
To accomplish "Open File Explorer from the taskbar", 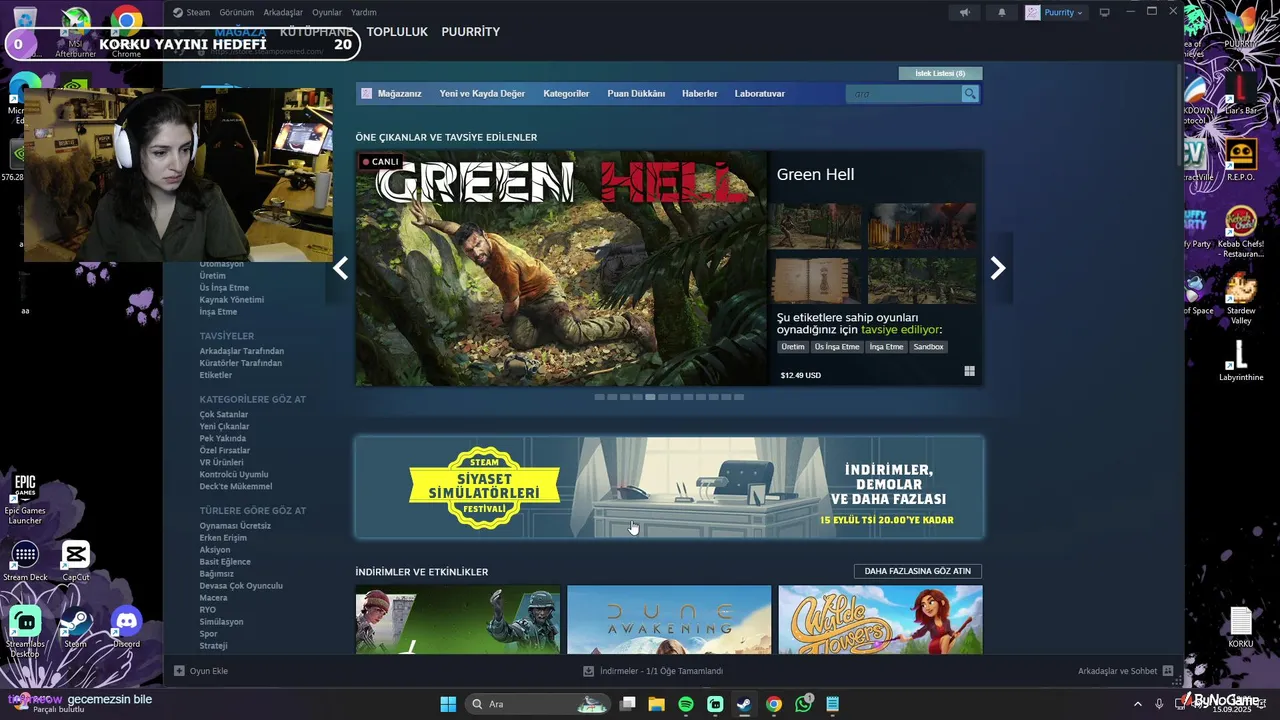I will [657, 704].
